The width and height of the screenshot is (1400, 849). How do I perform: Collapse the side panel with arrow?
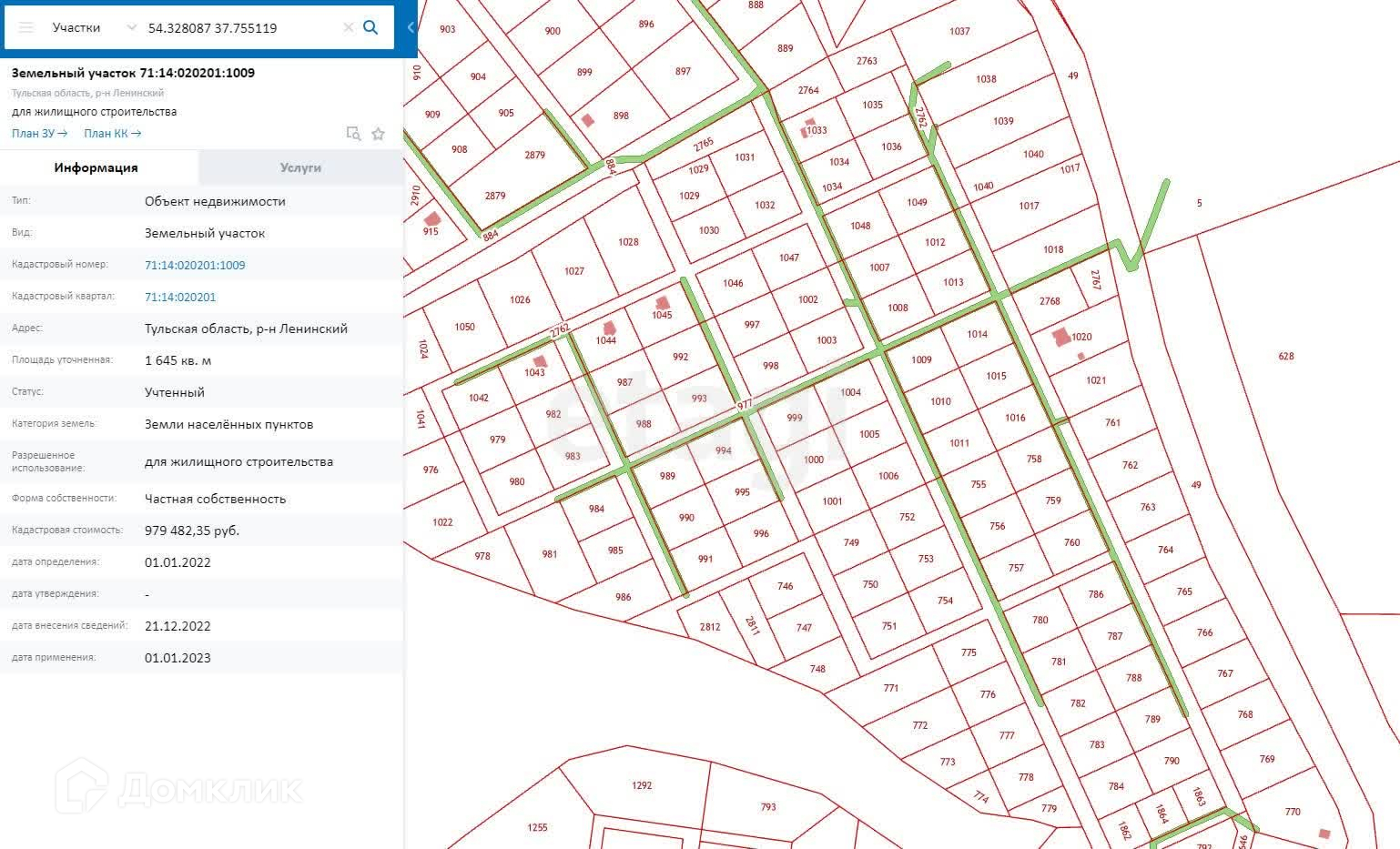[x=410, y=27]
